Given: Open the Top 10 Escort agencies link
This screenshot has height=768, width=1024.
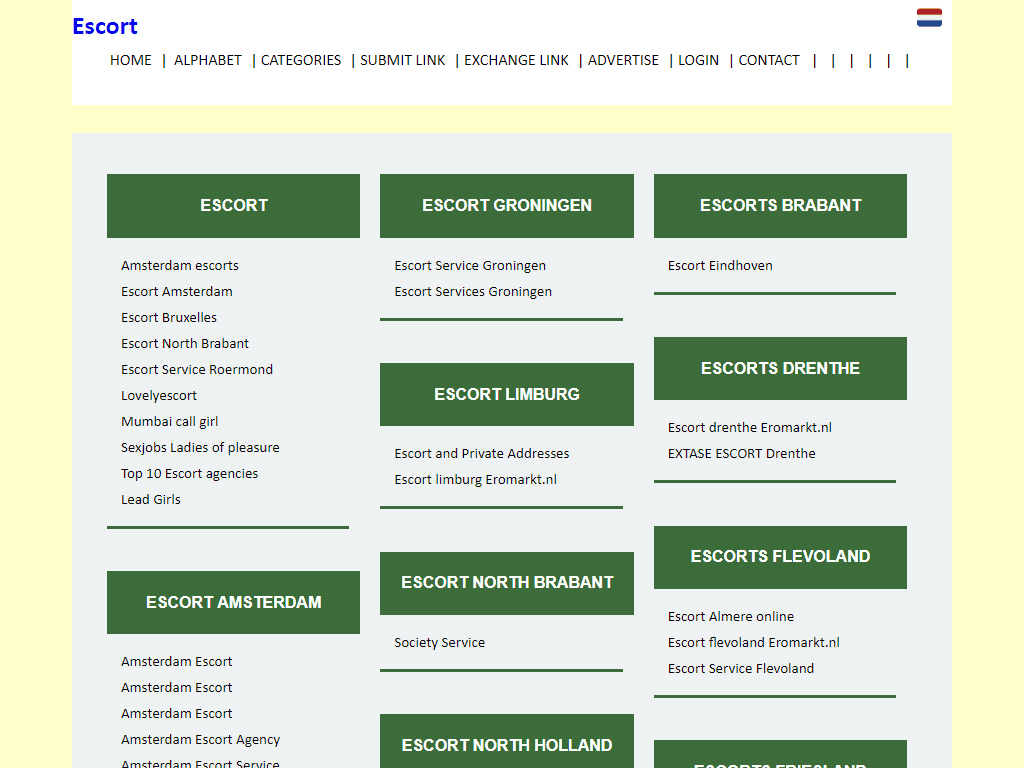Looking at the screenshot, I should click(x=189, y=474).
